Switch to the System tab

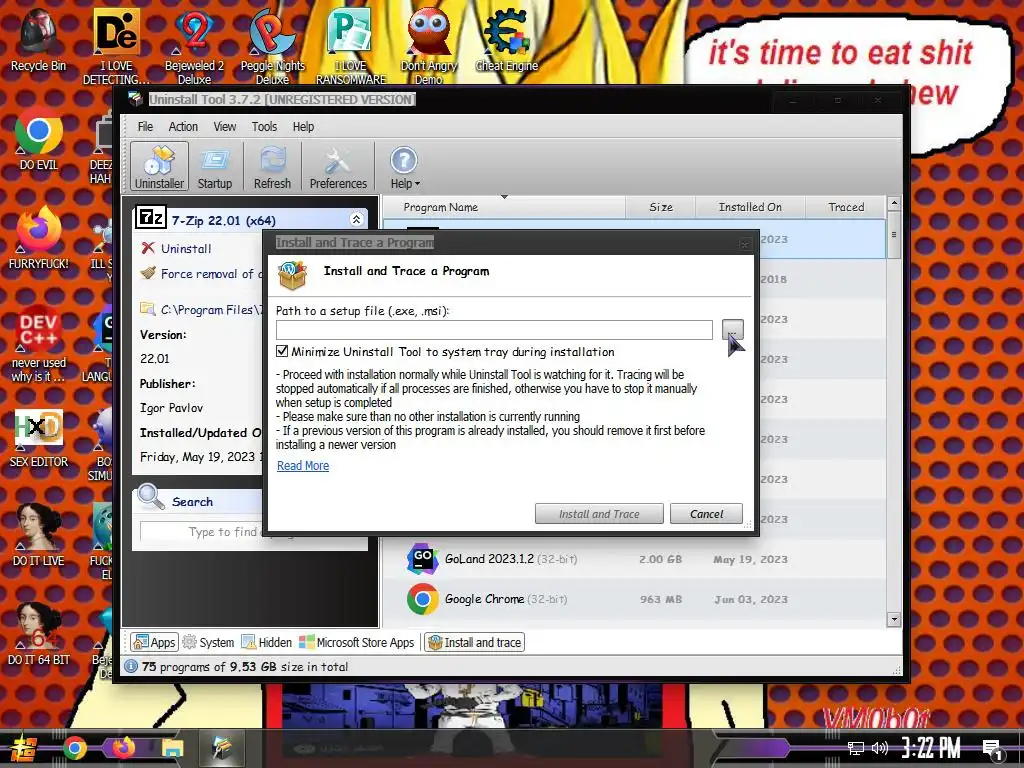coord(208,643)
